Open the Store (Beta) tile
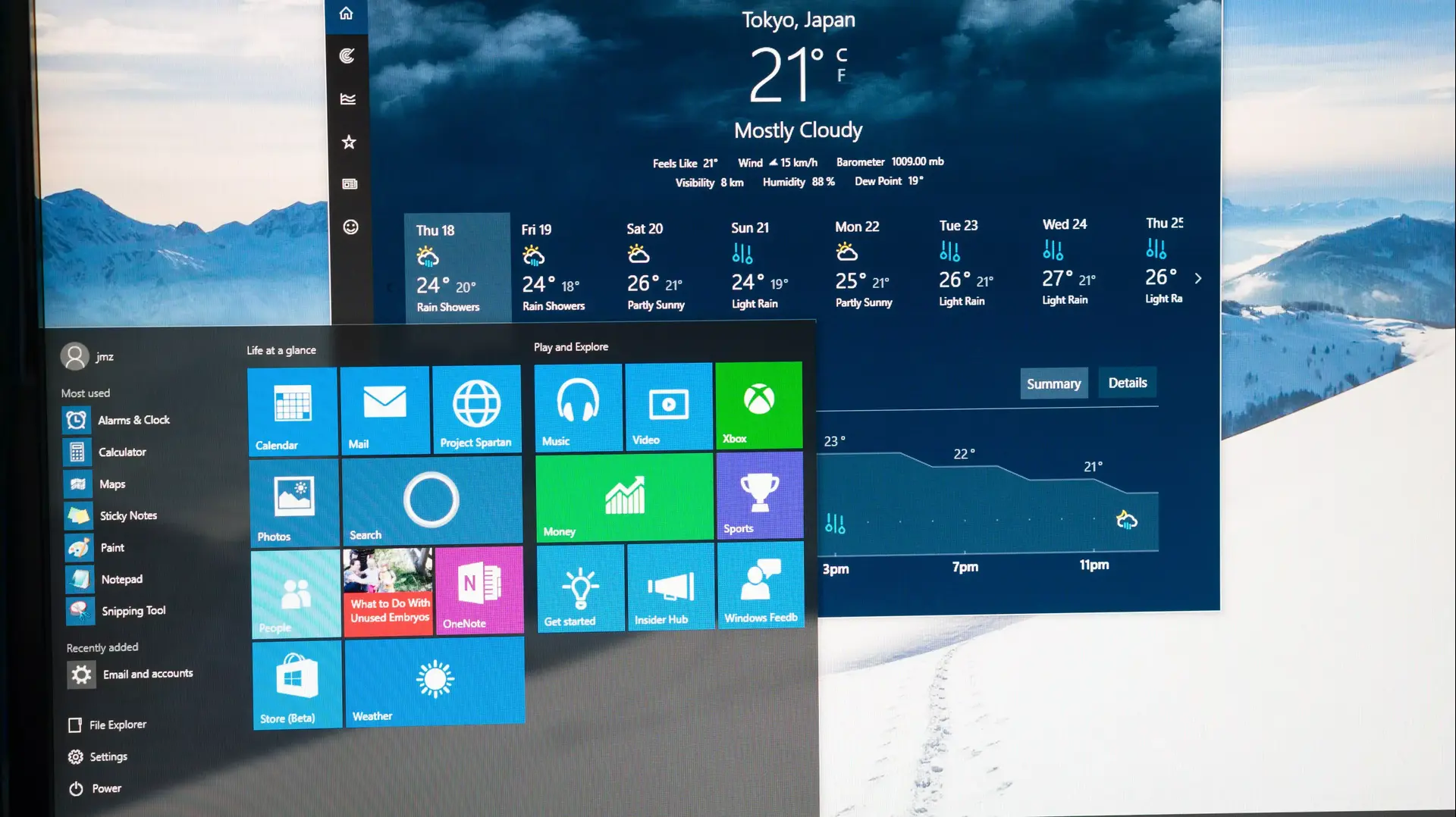The height and width of the screenshot is (817, 1456). (297, 686)
